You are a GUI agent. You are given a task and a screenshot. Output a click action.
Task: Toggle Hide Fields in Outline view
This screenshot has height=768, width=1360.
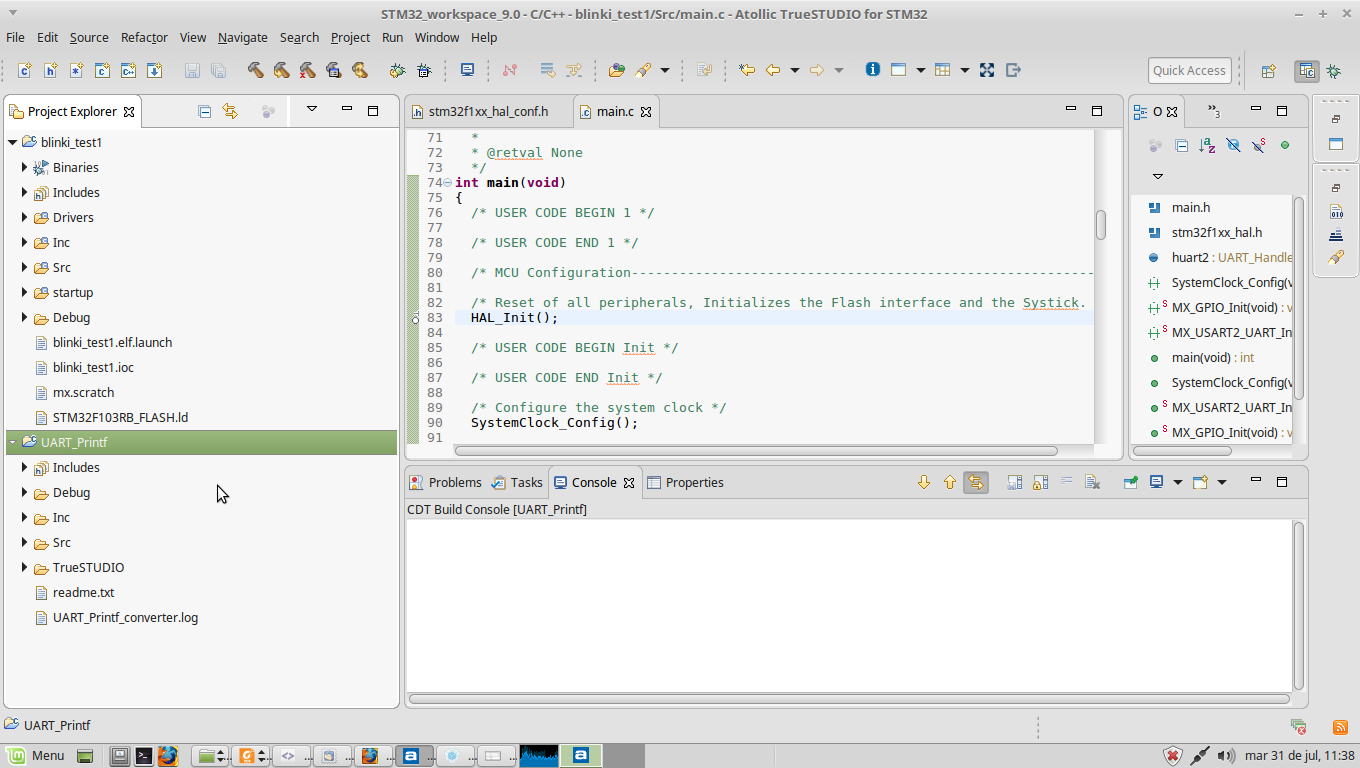tap(1233, 145)
